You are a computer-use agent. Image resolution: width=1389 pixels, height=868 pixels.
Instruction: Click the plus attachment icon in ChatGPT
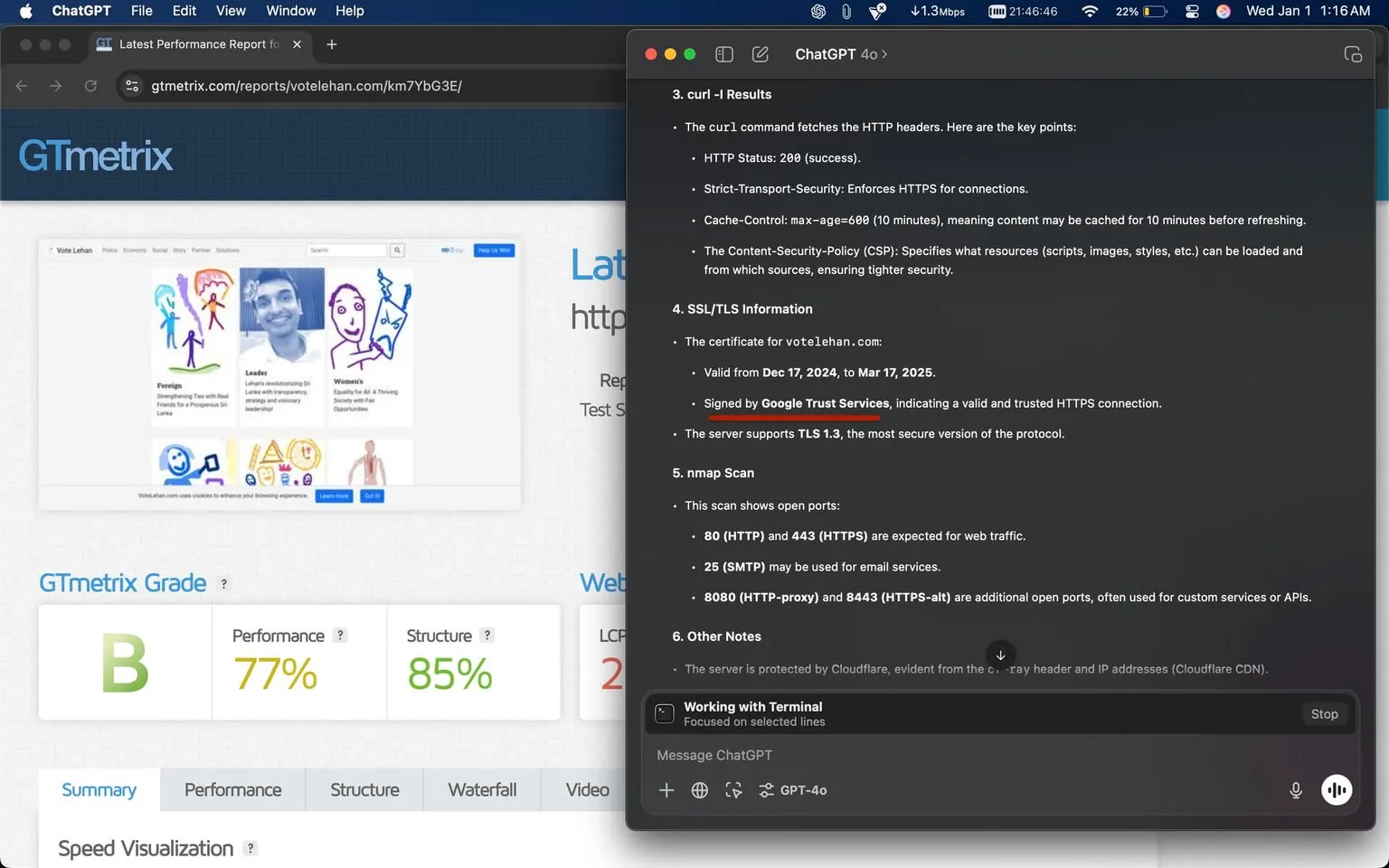(666, 790)
